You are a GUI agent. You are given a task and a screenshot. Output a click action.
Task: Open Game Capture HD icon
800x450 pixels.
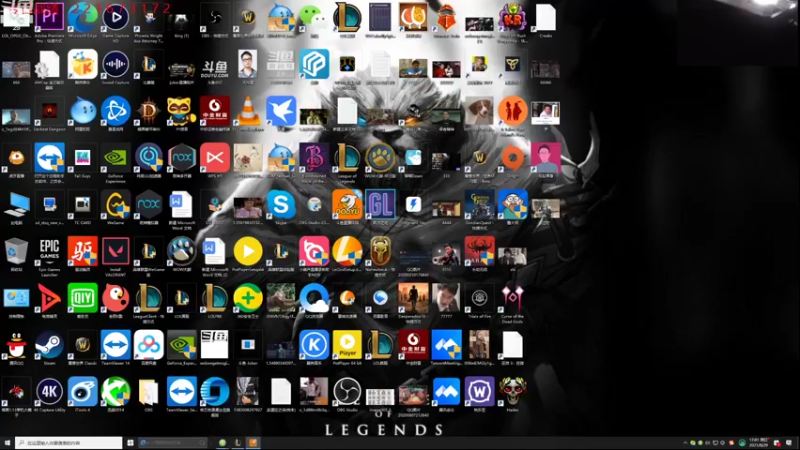point(116,17)
